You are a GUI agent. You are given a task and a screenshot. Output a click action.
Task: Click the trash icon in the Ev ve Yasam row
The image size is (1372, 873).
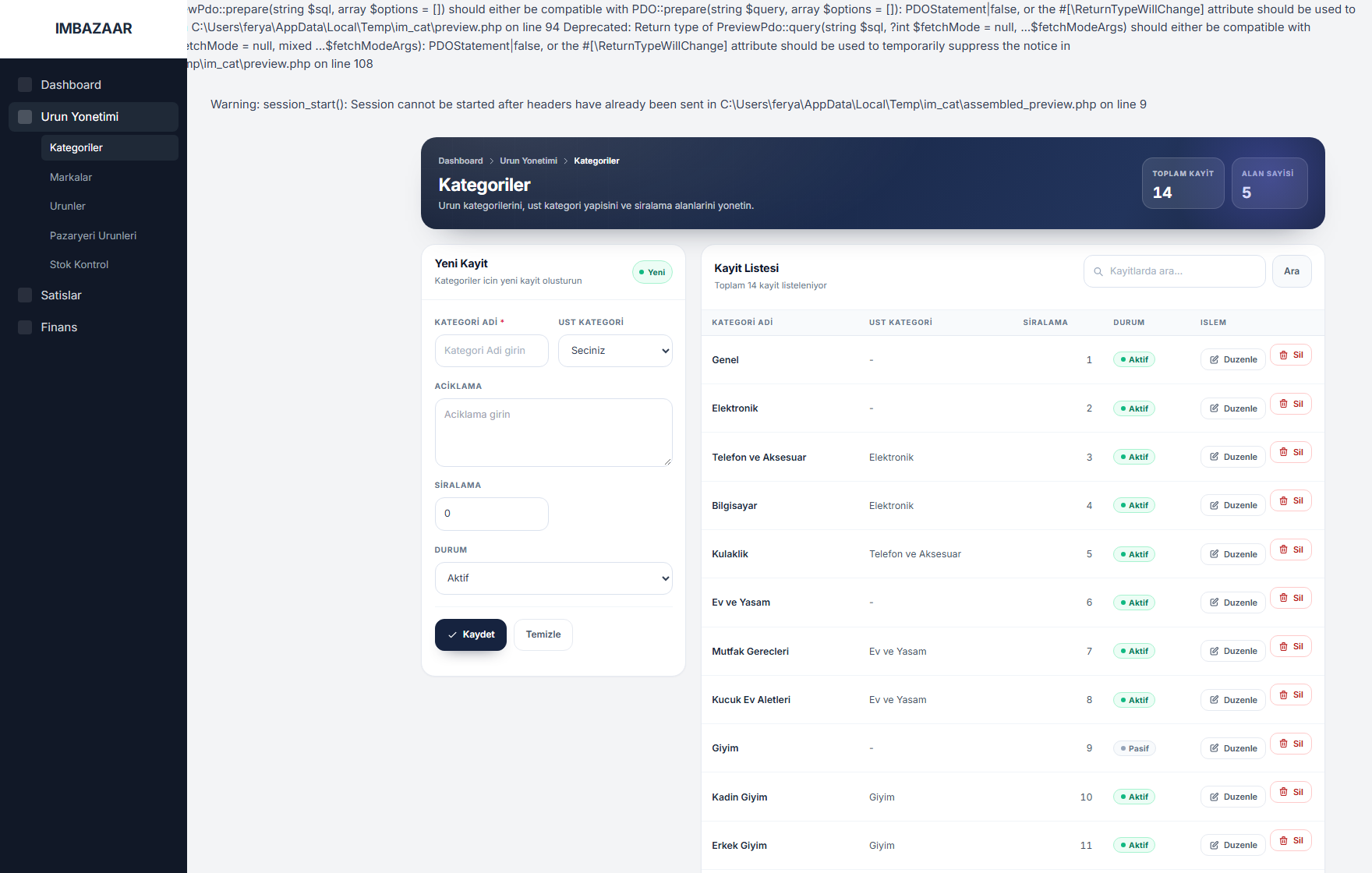click(1284, 598)
